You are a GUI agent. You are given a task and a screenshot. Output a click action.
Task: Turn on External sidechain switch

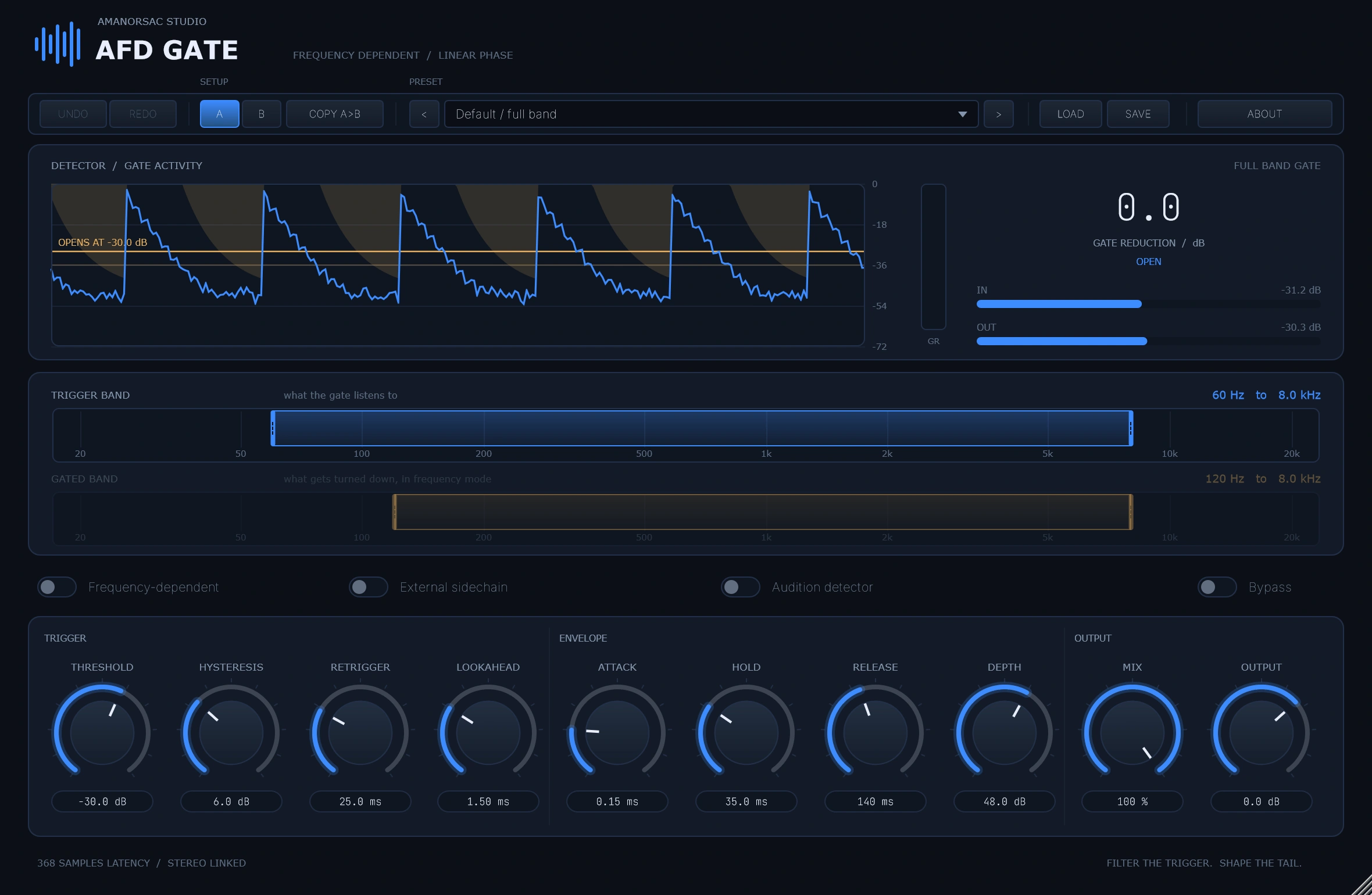coord(369,587)
